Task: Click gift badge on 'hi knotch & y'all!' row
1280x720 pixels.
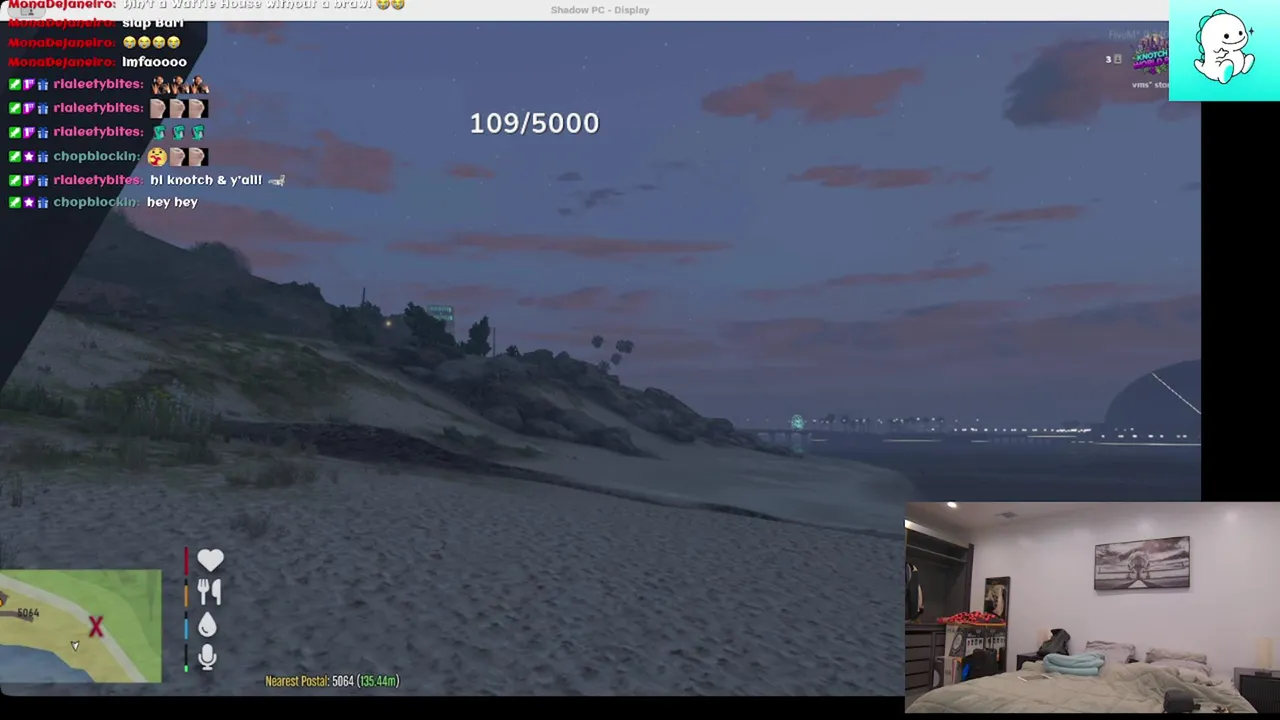Action: [43, 180]
